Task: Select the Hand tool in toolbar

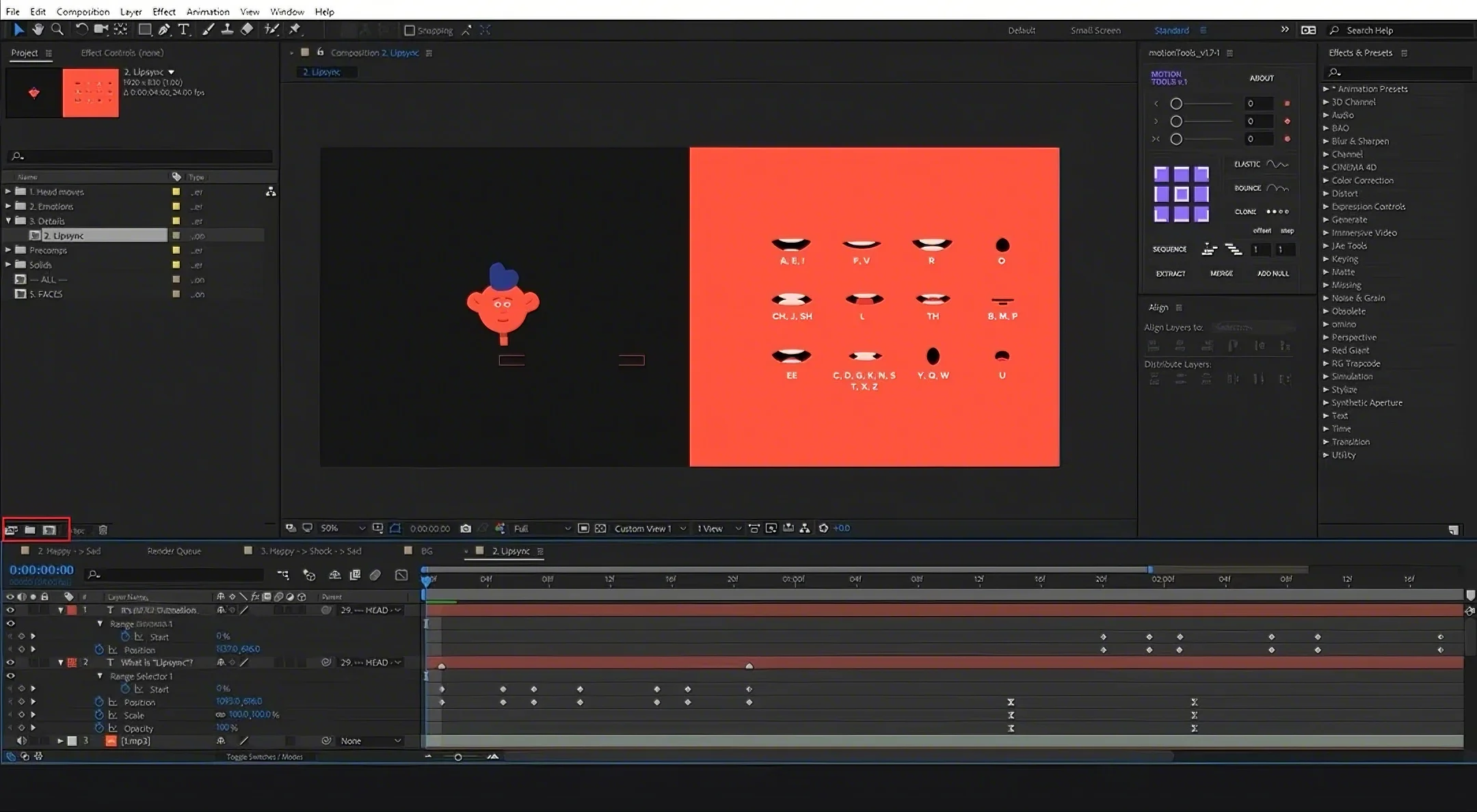Action: click(x=38, y=29)
